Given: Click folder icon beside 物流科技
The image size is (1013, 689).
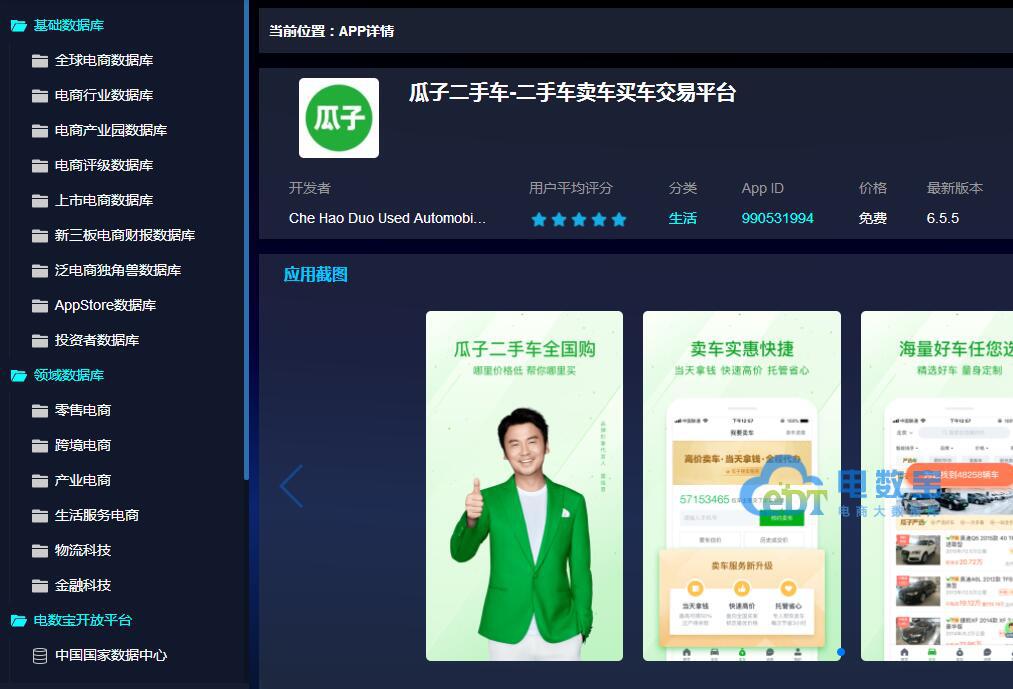Looking at the screenshot, I should 40,550.
